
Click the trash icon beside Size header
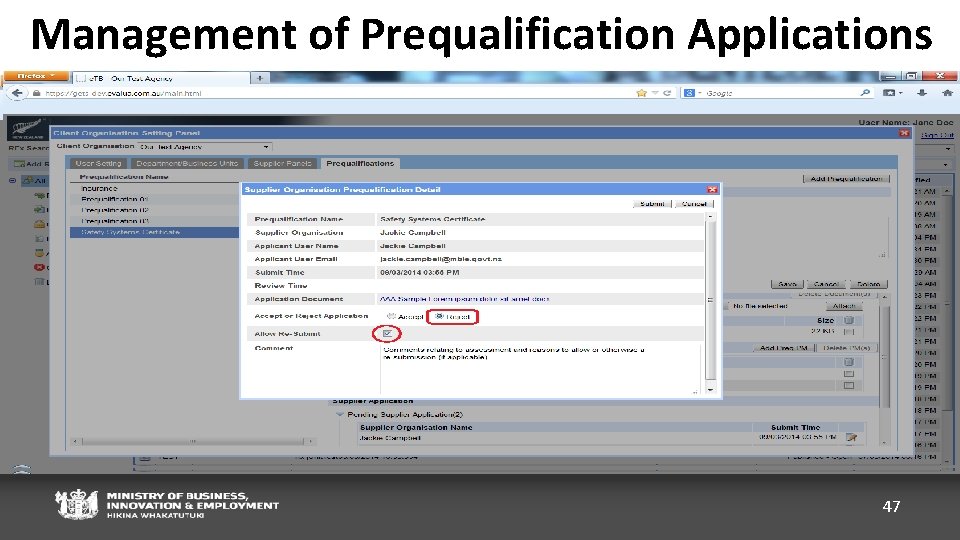(849, 320)
